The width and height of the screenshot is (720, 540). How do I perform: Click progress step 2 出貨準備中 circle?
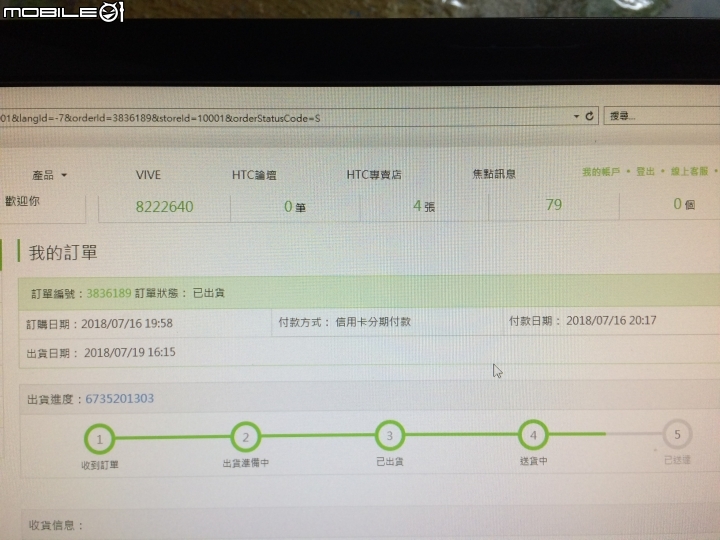click(246, 437)
